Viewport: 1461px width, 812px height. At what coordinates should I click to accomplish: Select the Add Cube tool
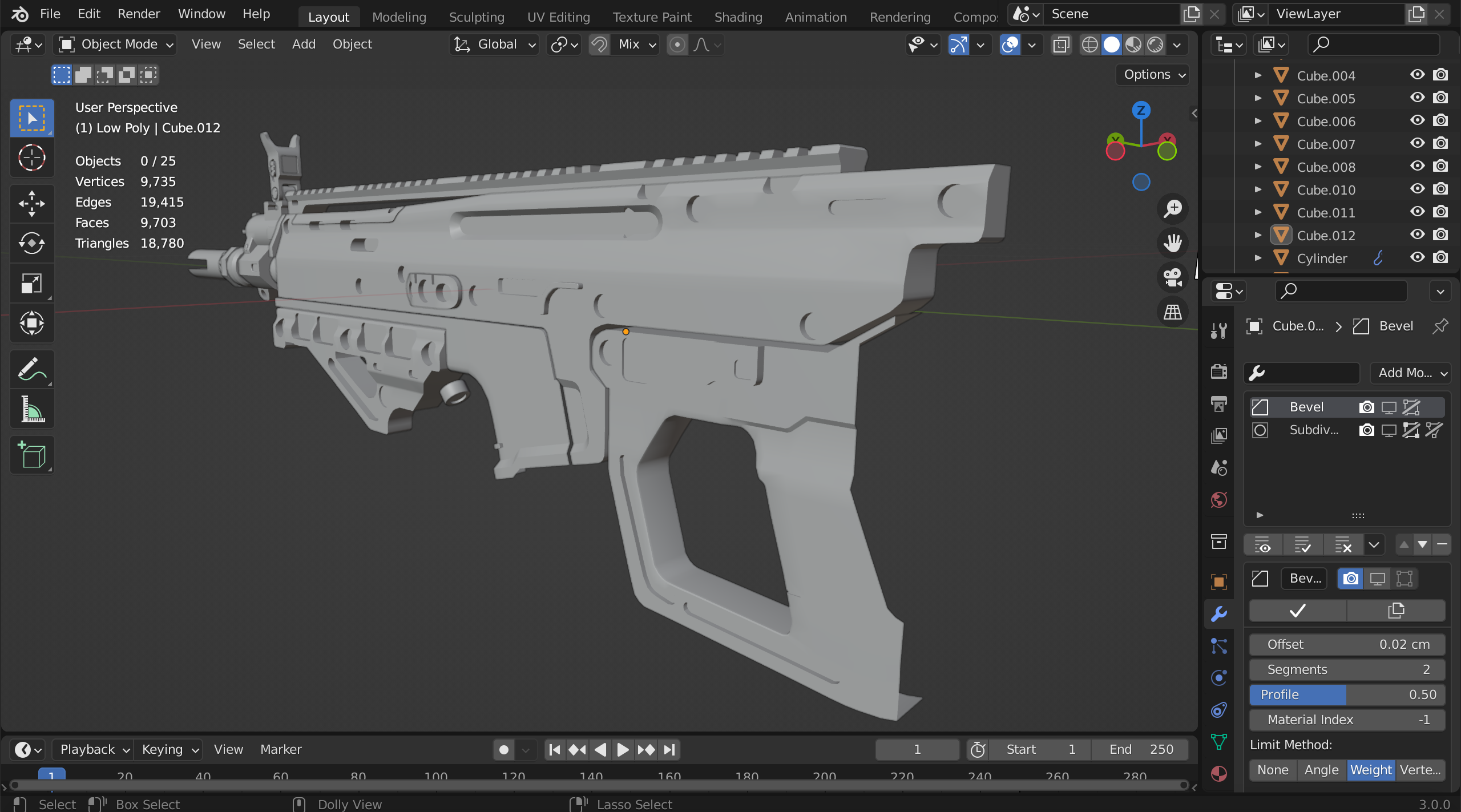tap(32, 455)
